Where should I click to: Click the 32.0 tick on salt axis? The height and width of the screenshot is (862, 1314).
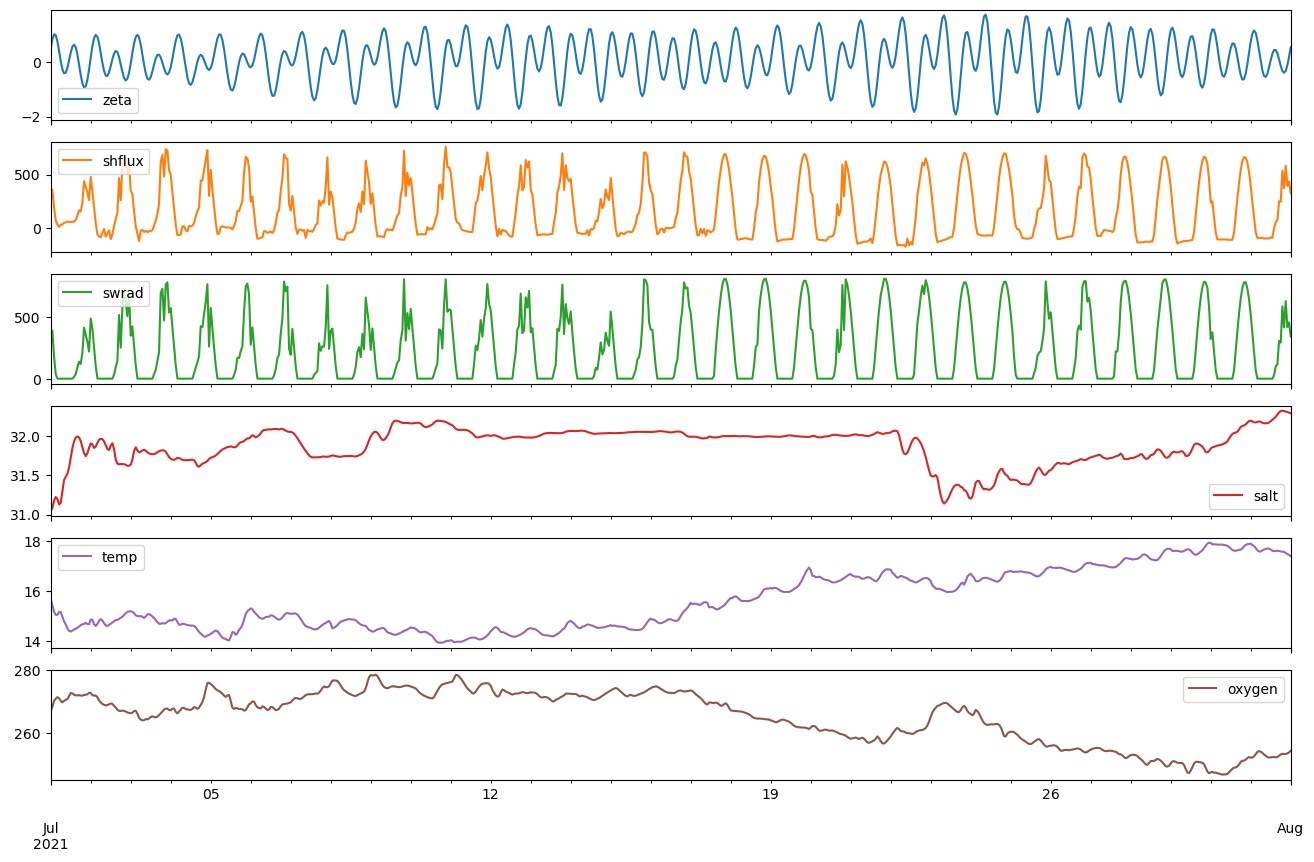(x=25, y=437)
